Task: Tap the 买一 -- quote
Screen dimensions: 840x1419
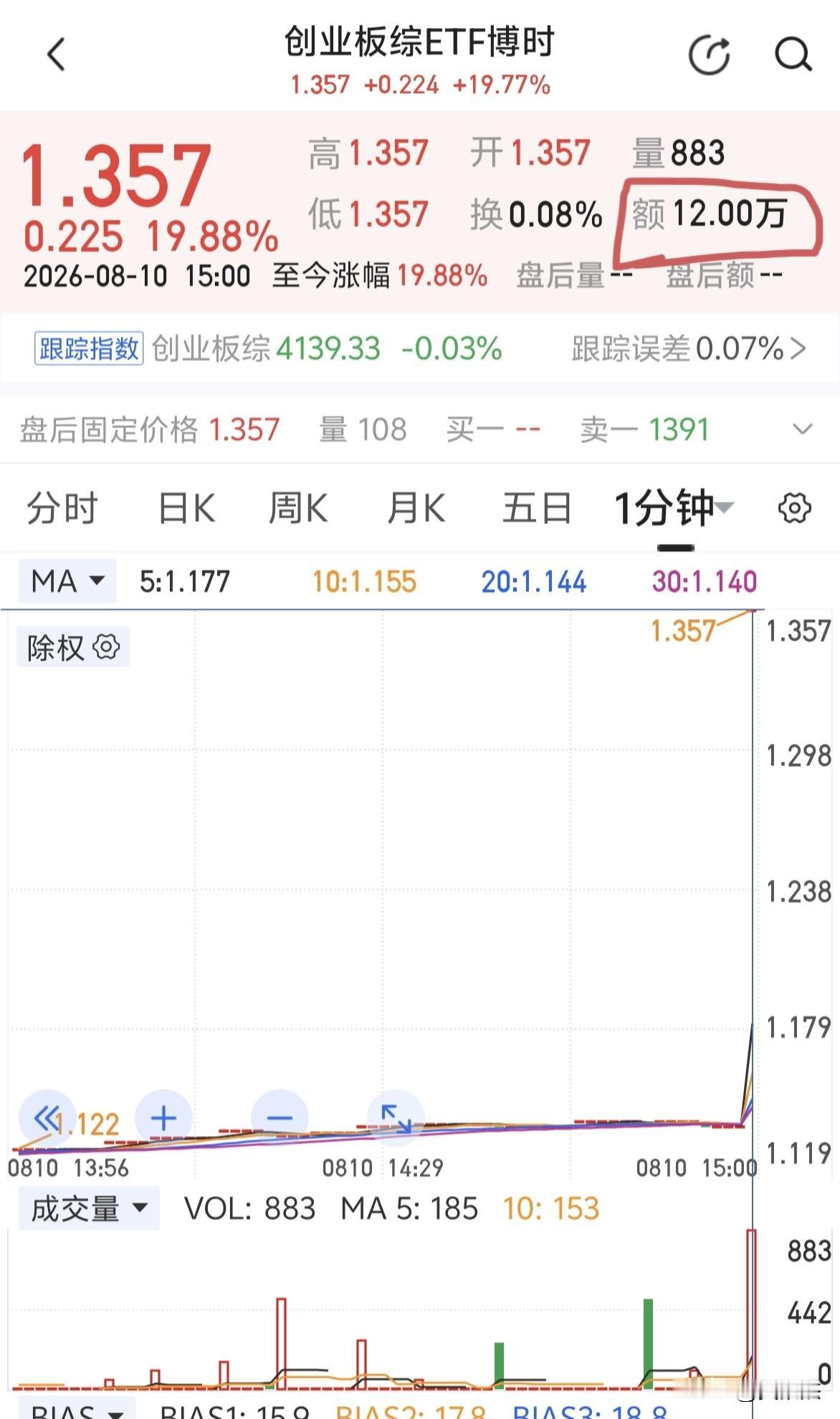Action: point(493,429)
